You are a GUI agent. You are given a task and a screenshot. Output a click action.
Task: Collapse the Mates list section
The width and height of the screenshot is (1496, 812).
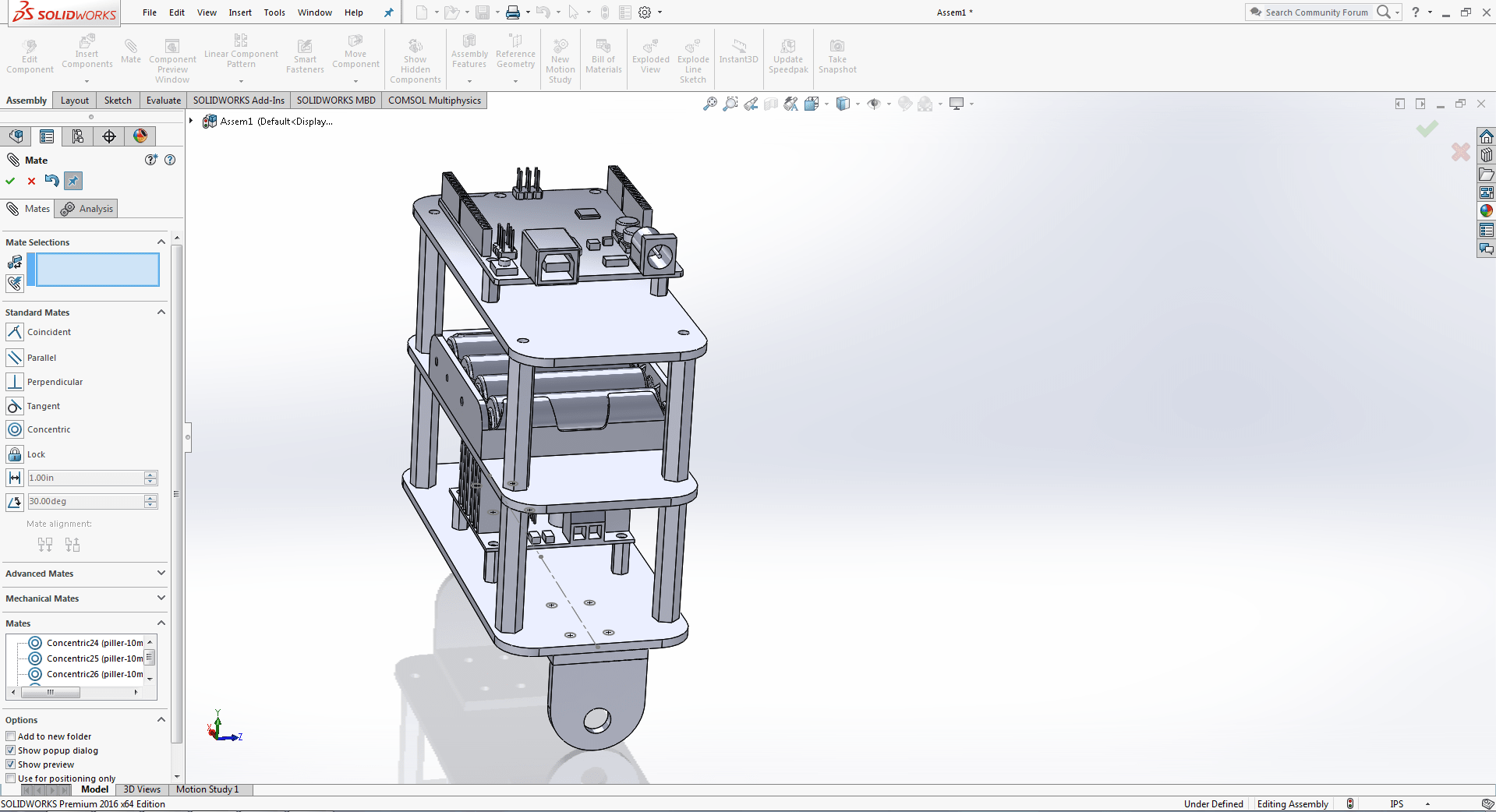(x=161, y=623)
